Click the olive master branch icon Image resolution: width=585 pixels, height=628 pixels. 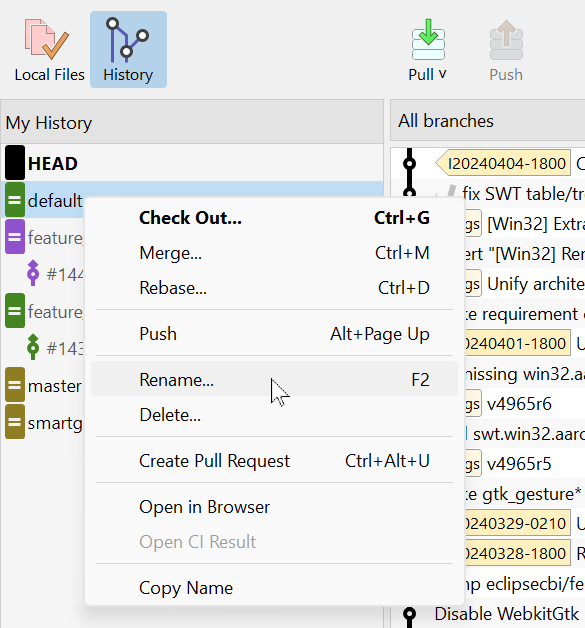[15, 385]
